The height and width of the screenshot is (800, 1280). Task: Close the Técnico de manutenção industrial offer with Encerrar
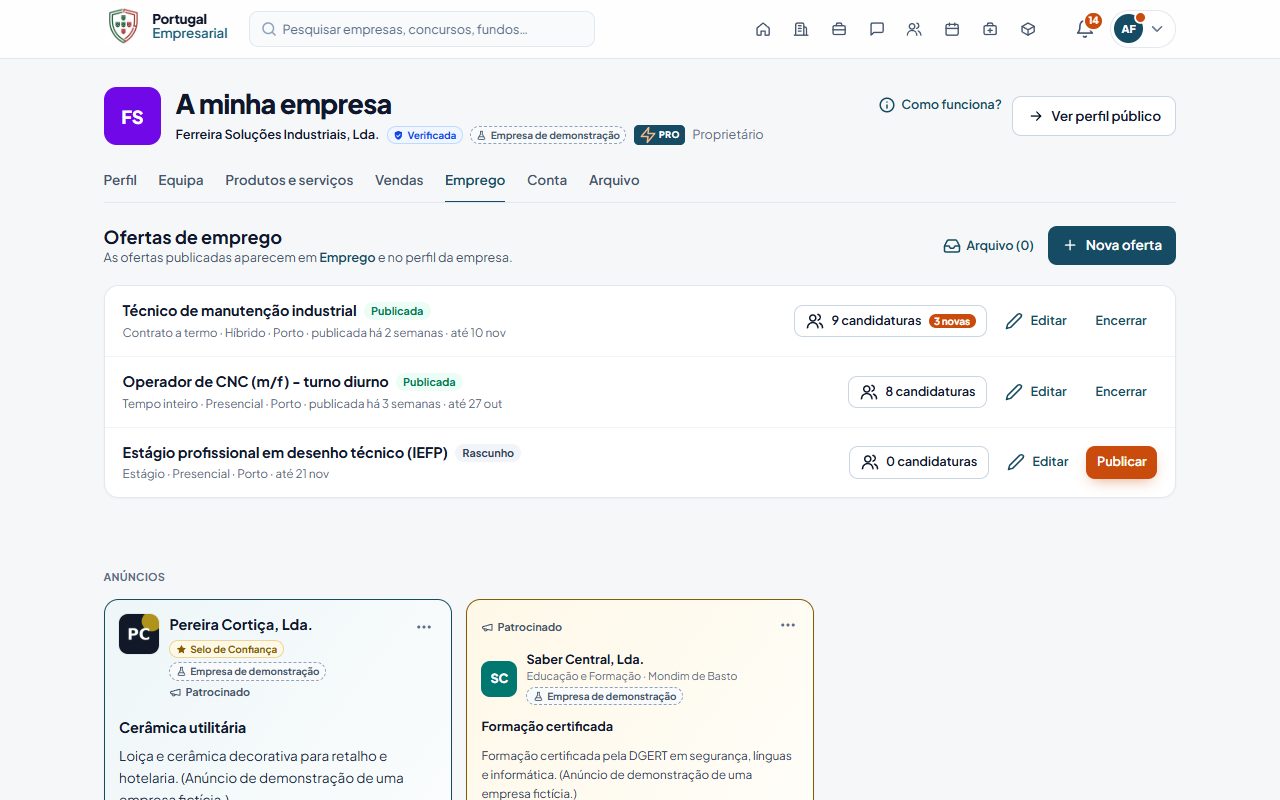[x=1121, y=321]
